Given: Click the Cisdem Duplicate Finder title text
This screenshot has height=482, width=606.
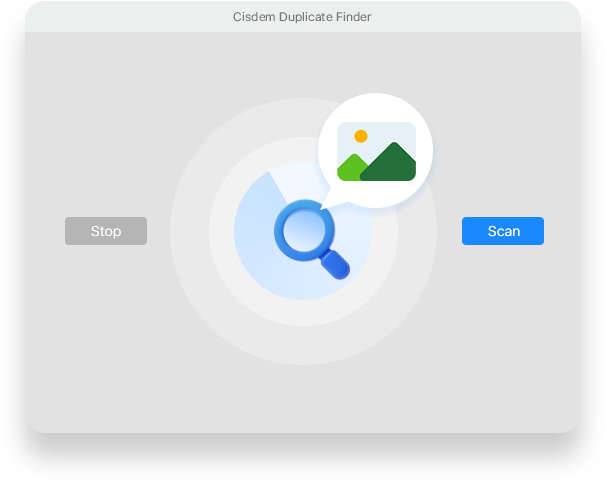Looking at the screenshot, I should [302, 17].
